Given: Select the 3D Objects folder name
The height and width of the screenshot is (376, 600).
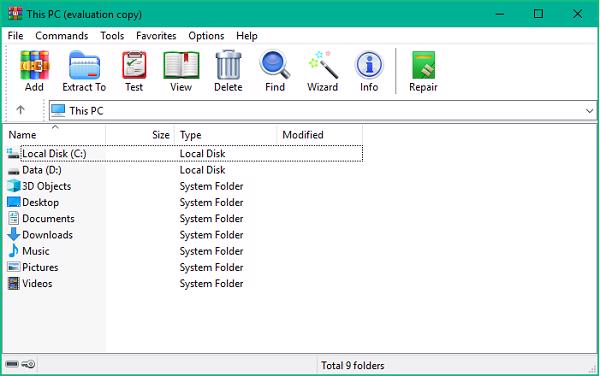Looking at the screenshot, I should tap(47, 186).
